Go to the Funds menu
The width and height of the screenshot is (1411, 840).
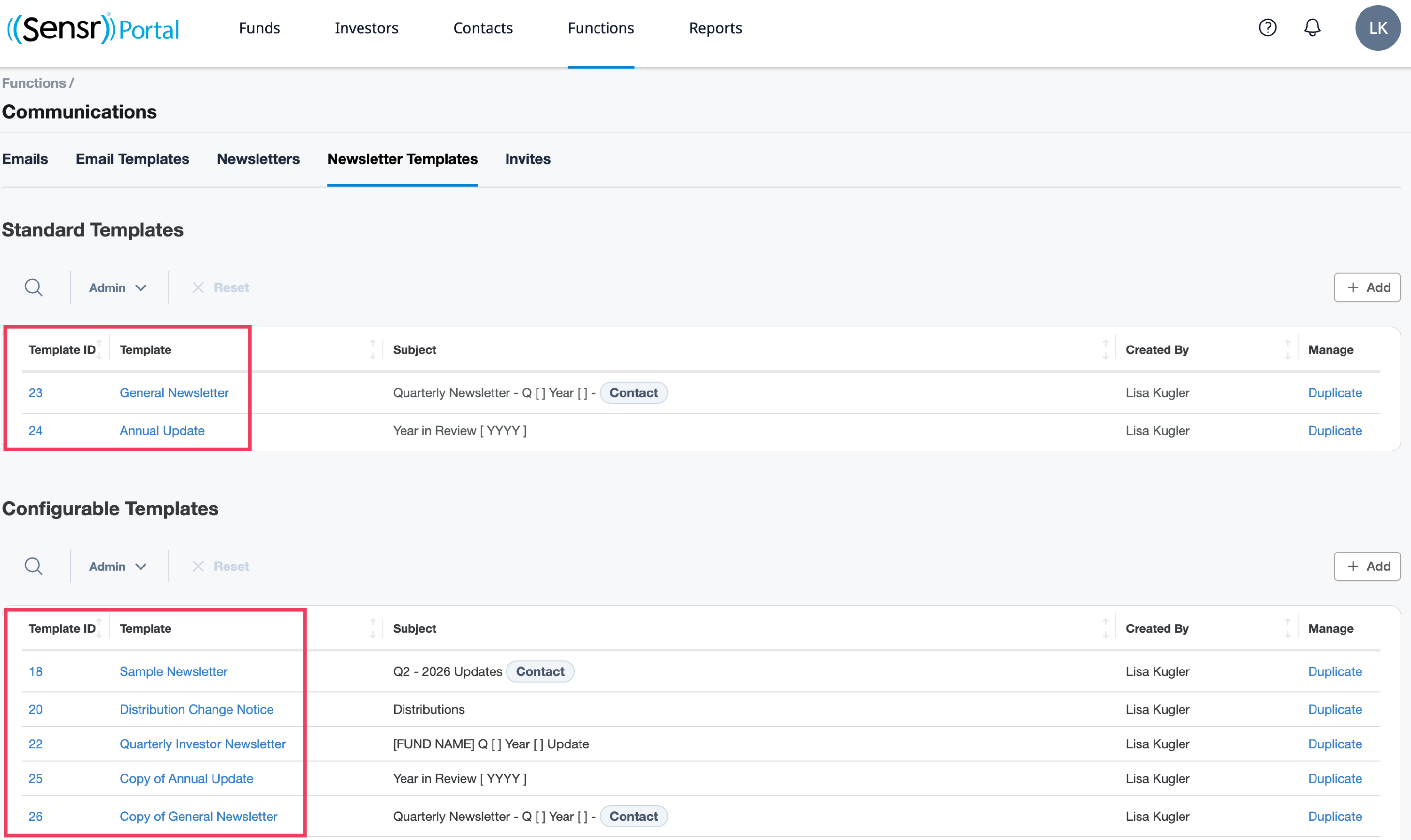pyautogui.click(x=259, y=28)
